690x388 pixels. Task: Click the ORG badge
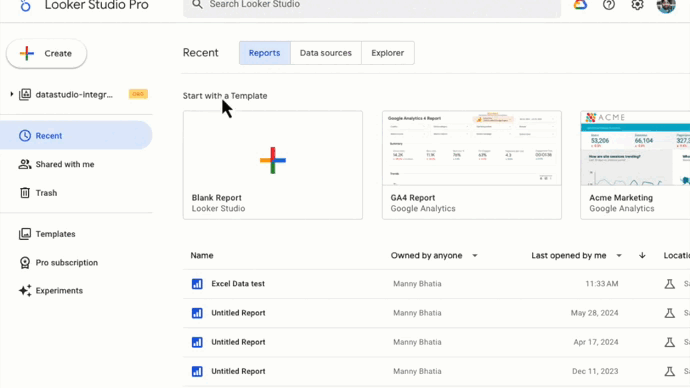tap(138, 94)
